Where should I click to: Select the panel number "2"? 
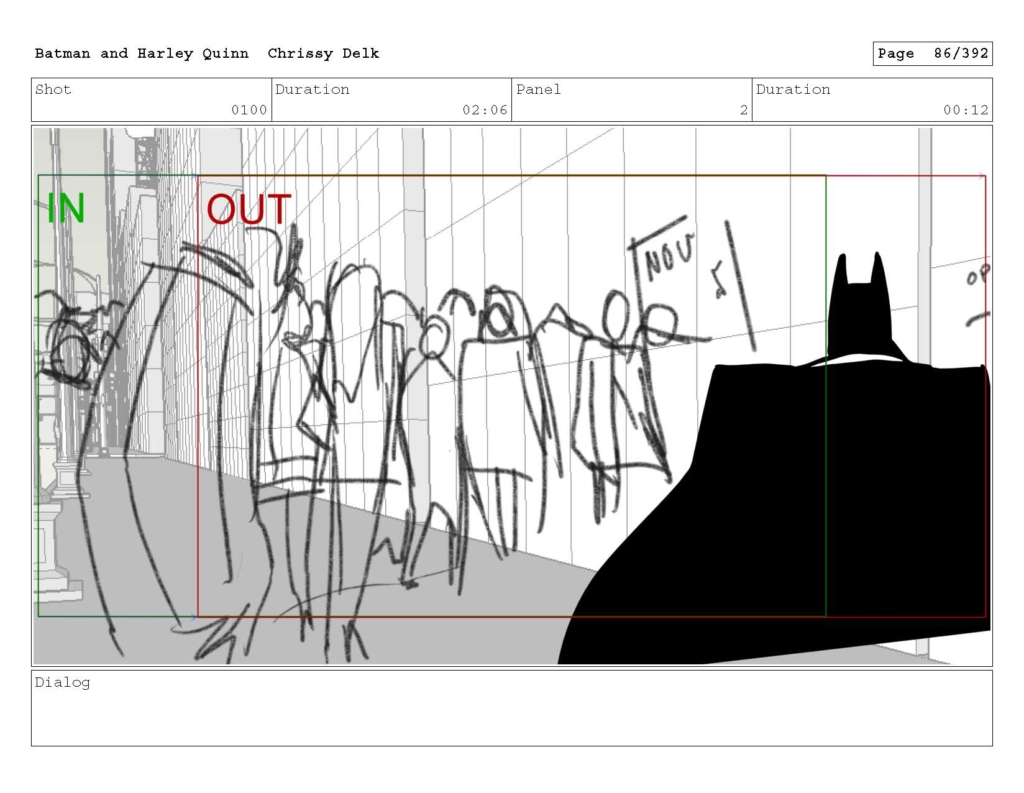[x=744, y=110]
